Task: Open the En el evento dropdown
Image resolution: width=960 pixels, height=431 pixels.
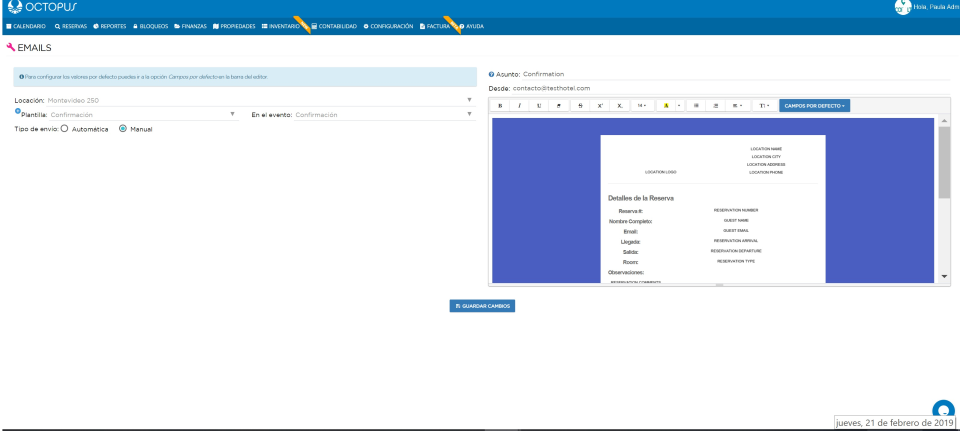Action: (x=362, y=115)
